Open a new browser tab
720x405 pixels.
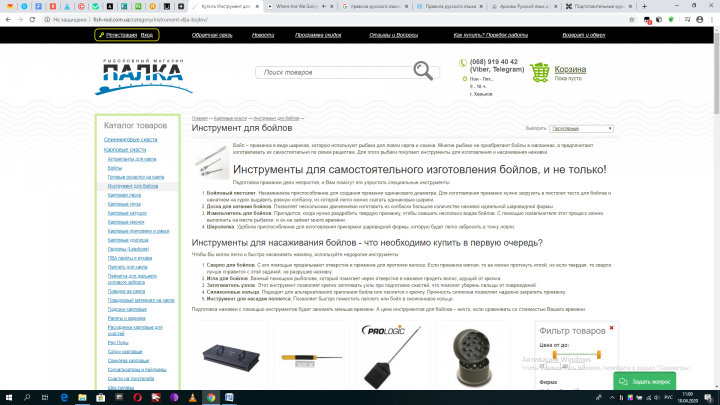tap(644, 6)
